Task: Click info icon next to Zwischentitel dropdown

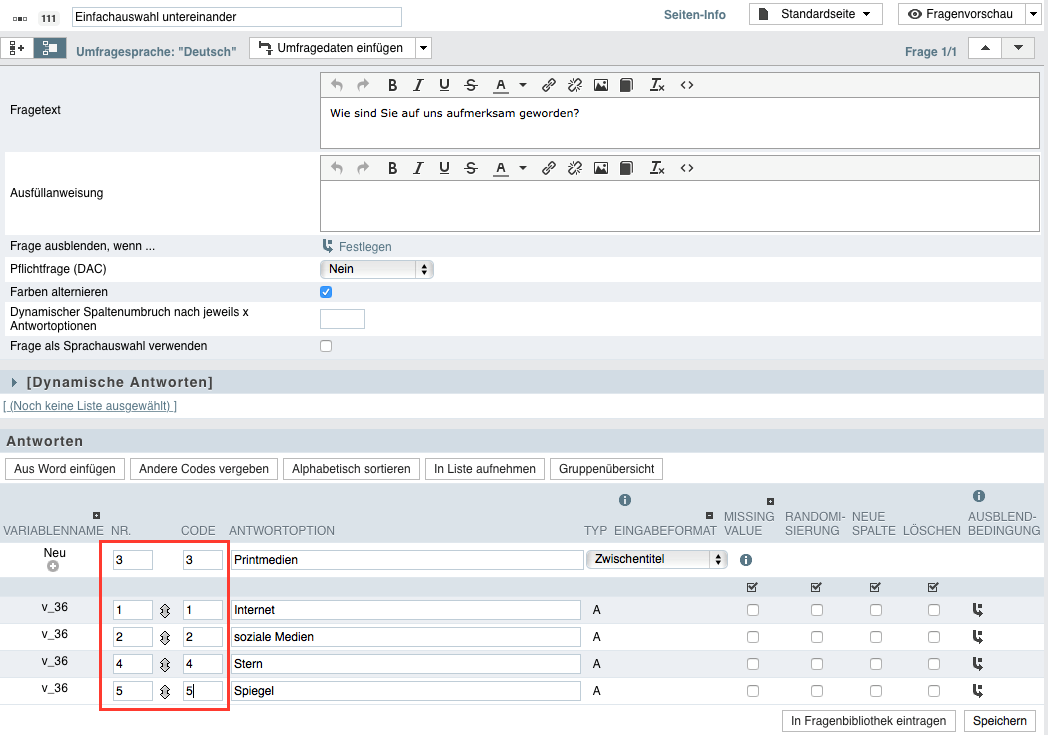Action: pyautogui.click(x=746, y=560)
